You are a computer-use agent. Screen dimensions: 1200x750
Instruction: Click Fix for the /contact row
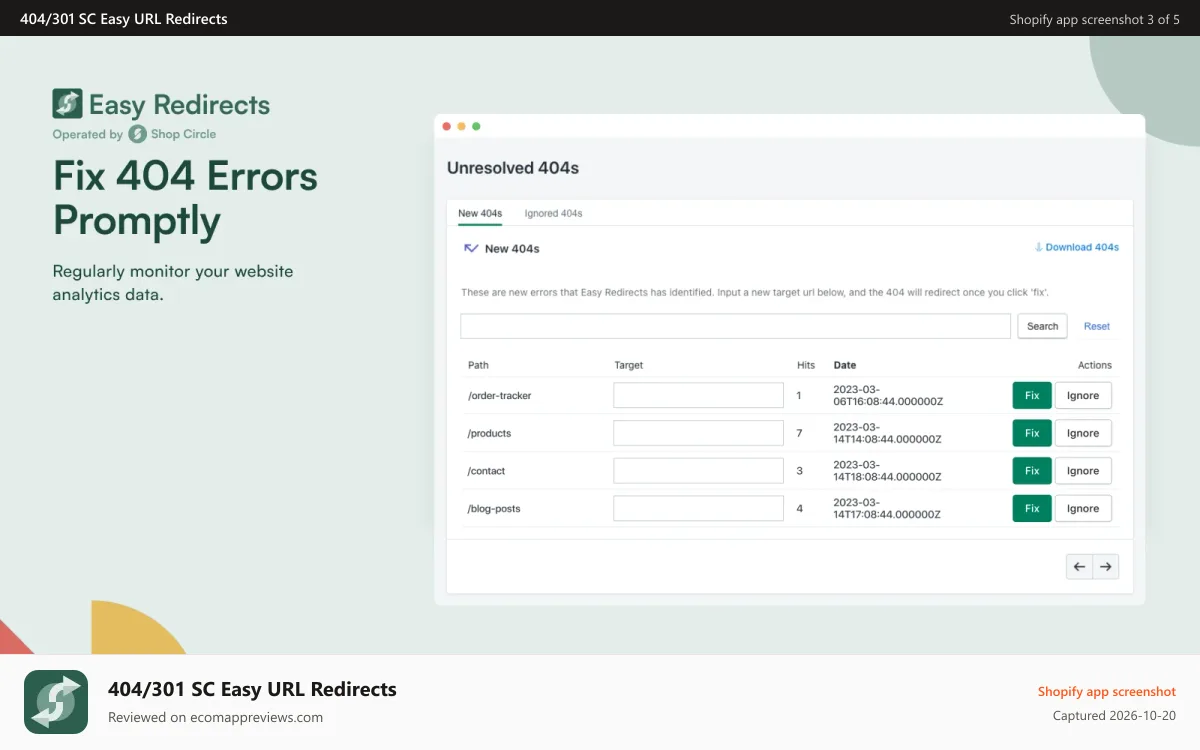1032,471
